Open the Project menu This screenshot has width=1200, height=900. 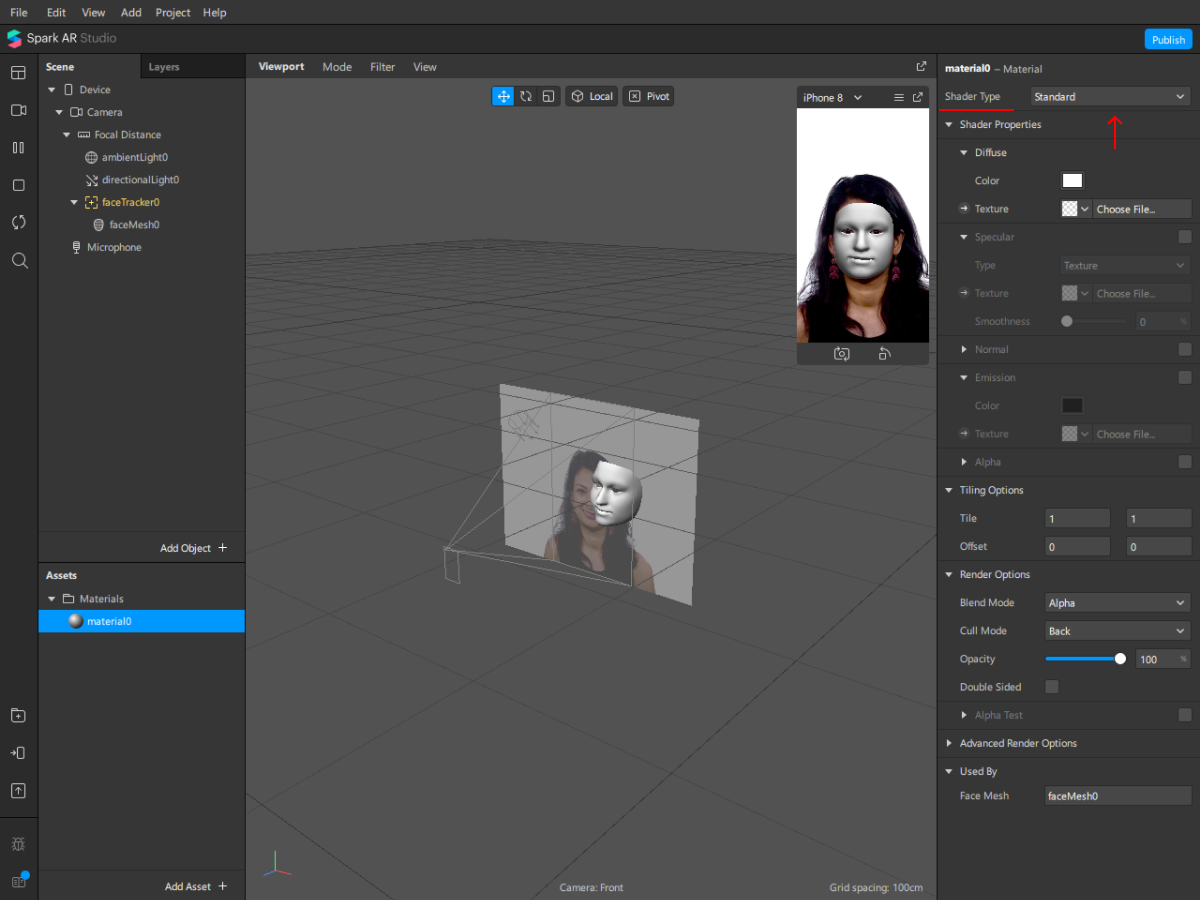[x=173, y=13]
